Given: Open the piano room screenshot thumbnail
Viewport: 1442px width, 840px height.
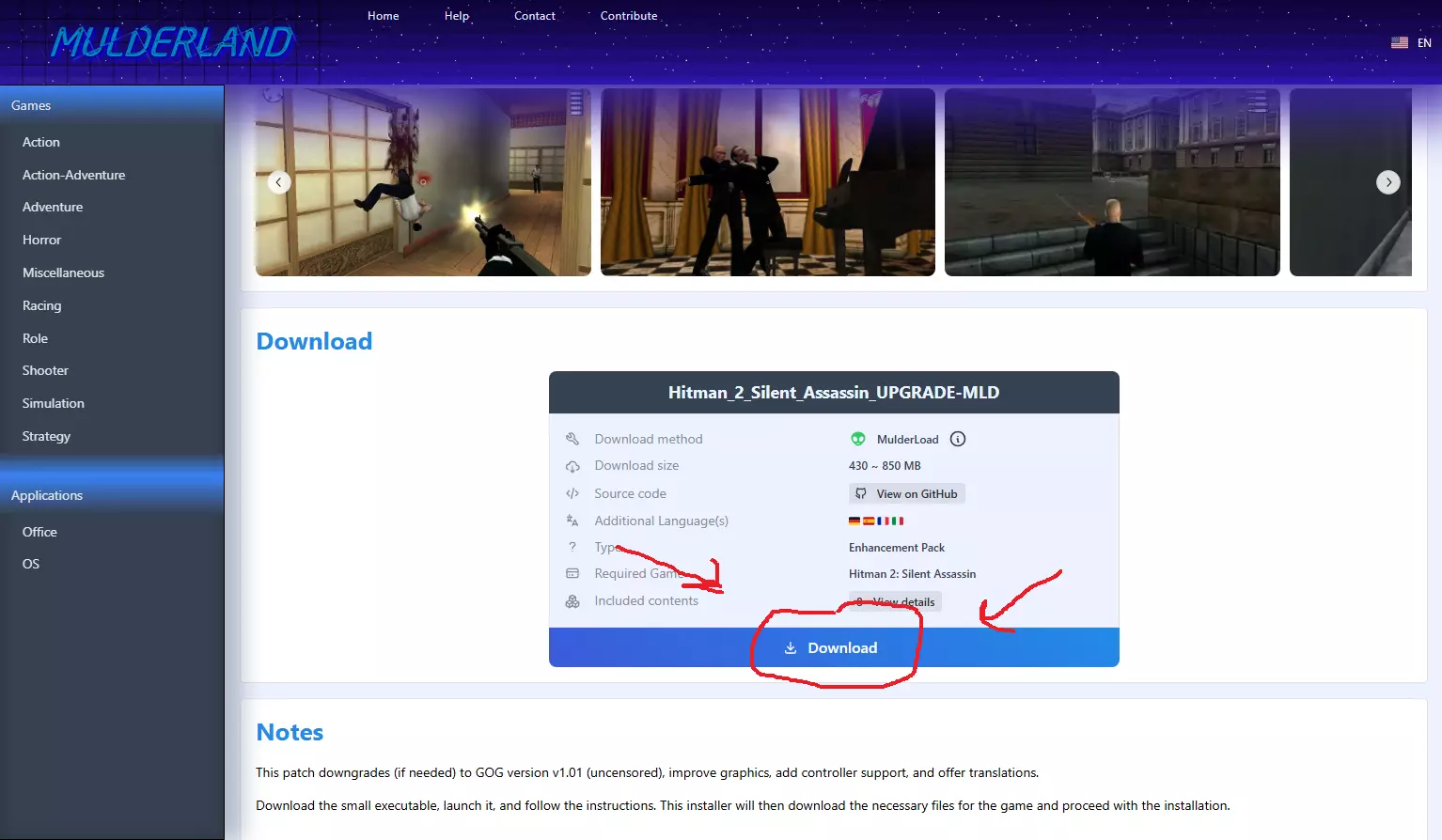Looking at the screenshot, I should tap(768, 182).
